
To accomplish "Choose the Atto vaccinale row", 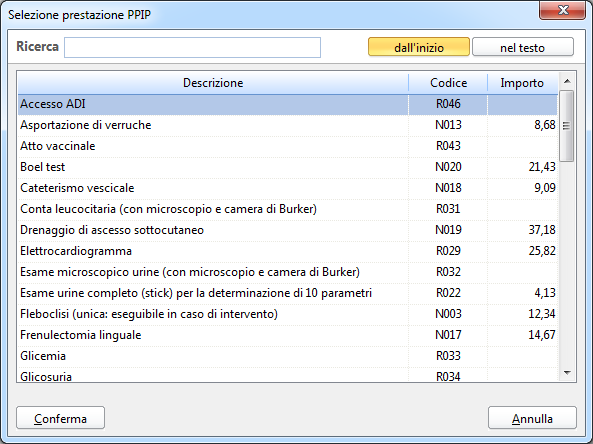I will click(x=287, y=146).
